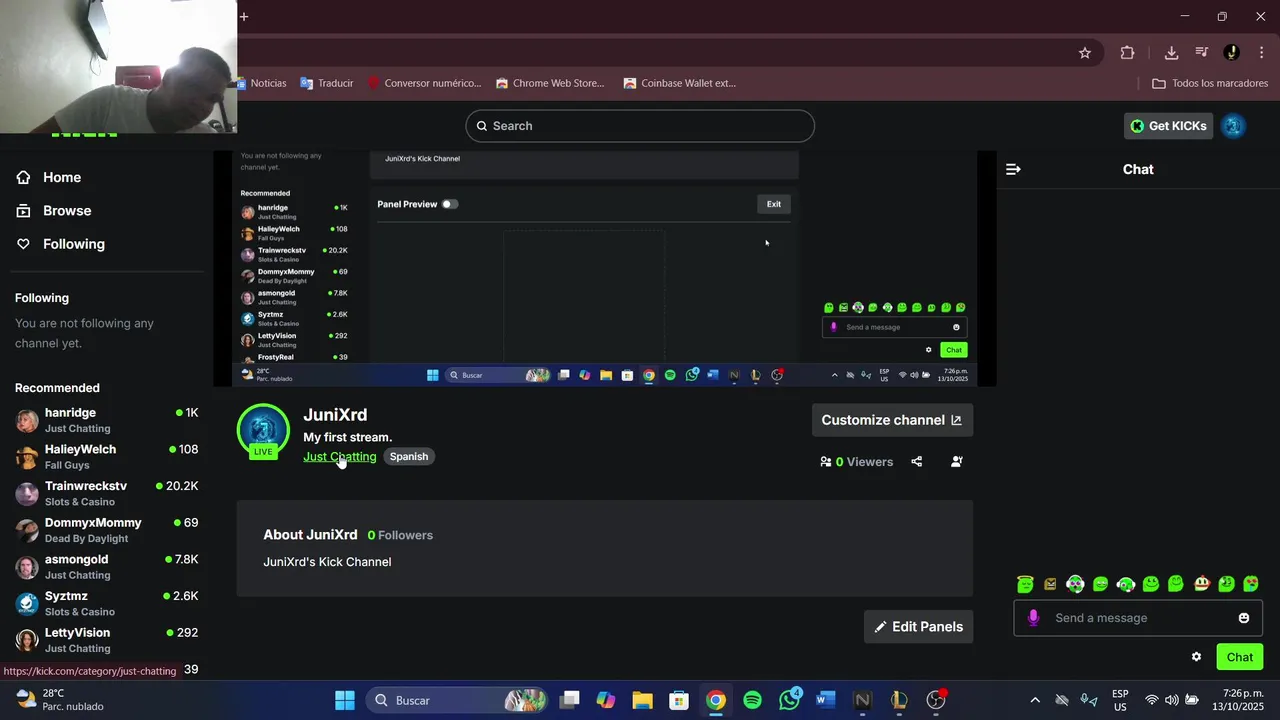Open Chrome downloads icon
1280x720 pixels.
coord(1171,53)
